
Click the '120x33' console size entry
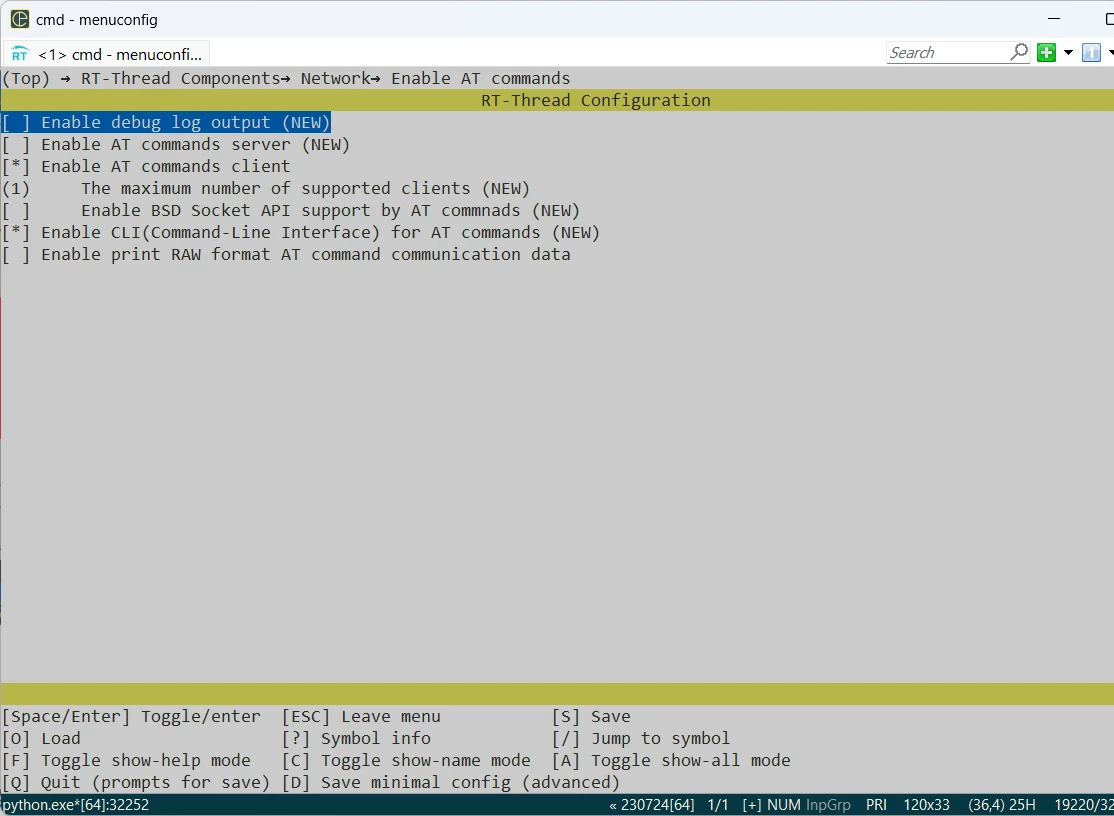click(926, 805)
